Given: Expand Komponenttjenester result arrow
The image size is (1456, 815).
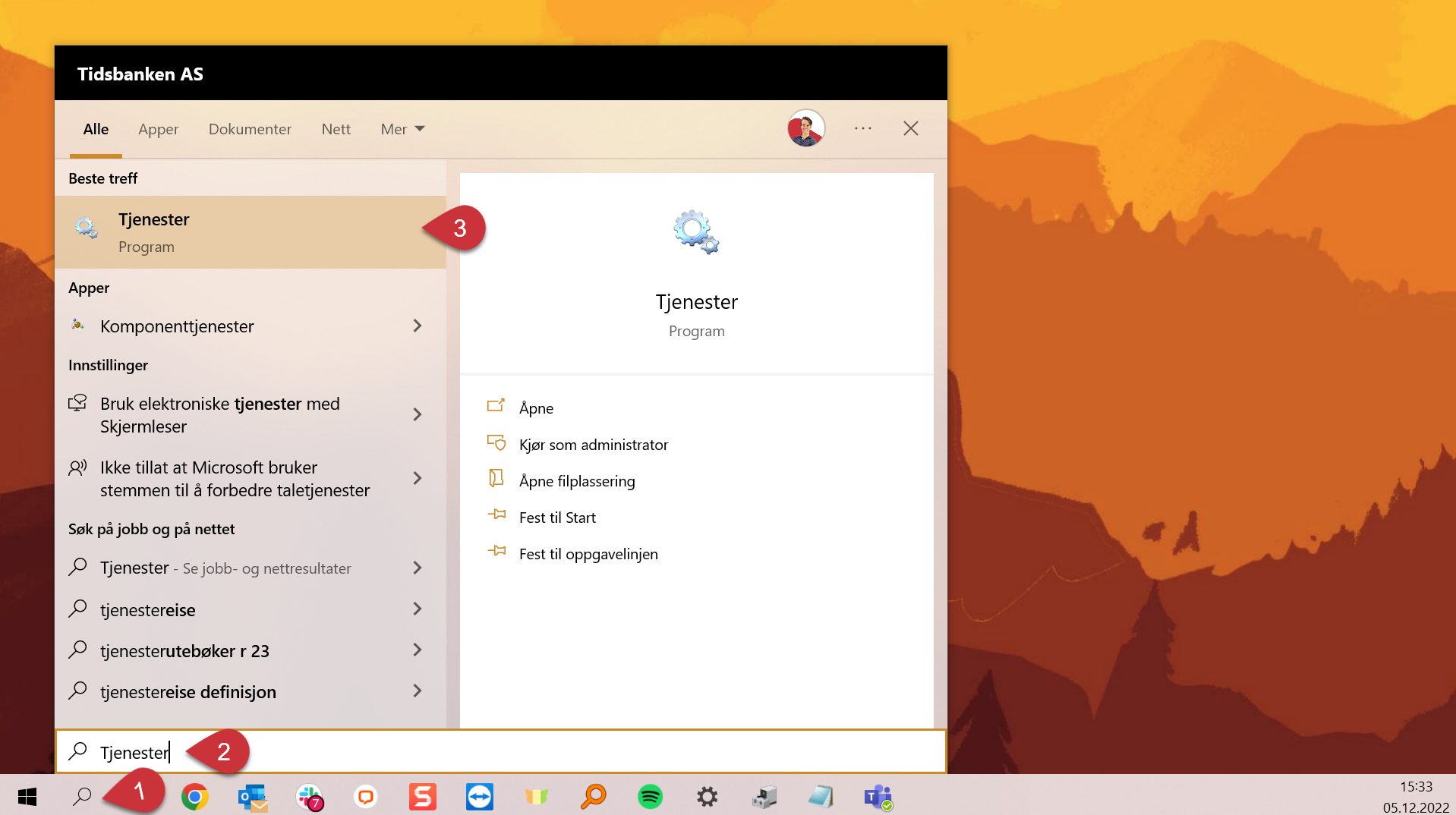Looking at the screenshot, I should point(417,326).
